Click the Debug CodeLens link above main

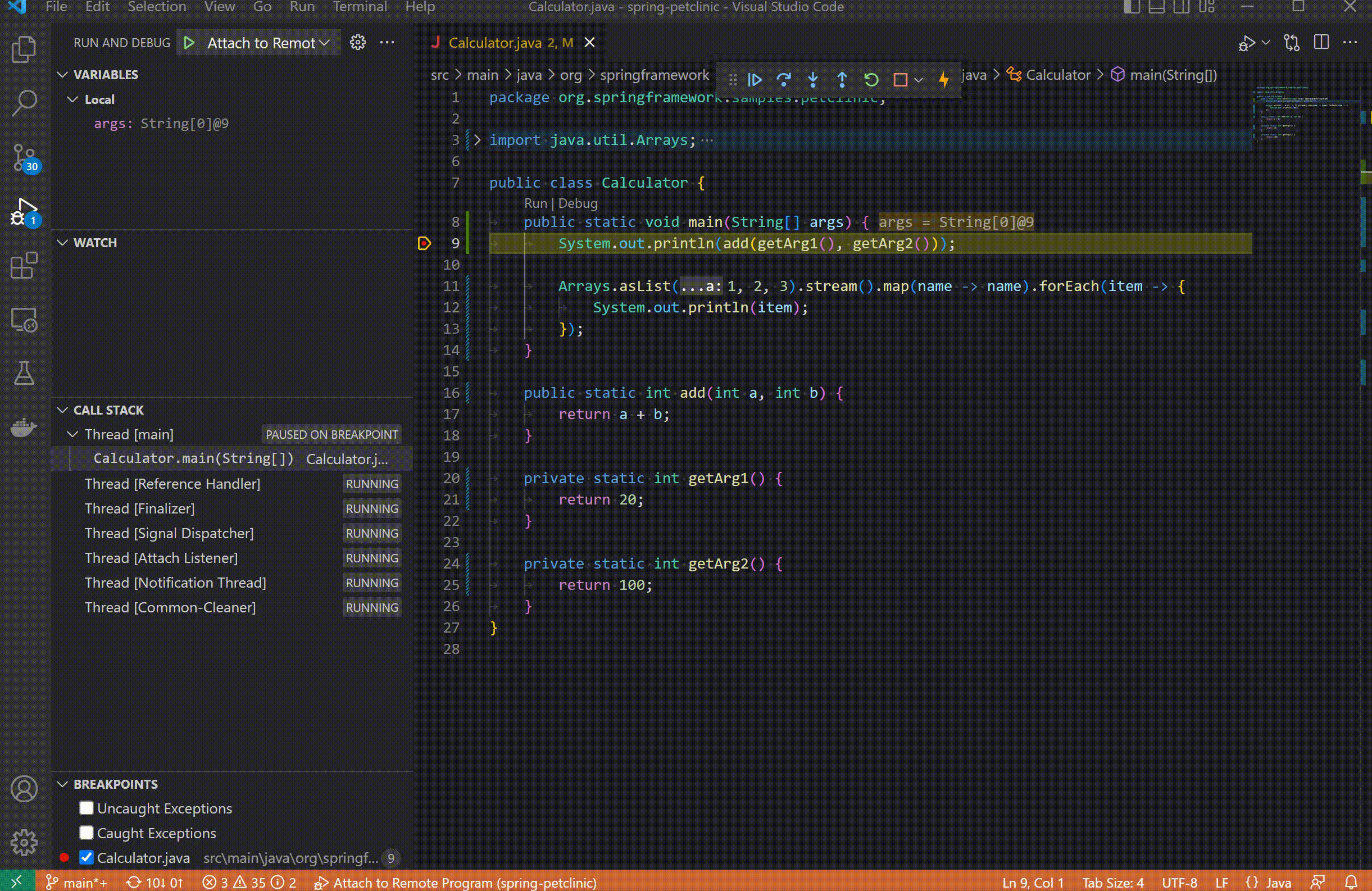pyautogui.click(x=578, y=203)
